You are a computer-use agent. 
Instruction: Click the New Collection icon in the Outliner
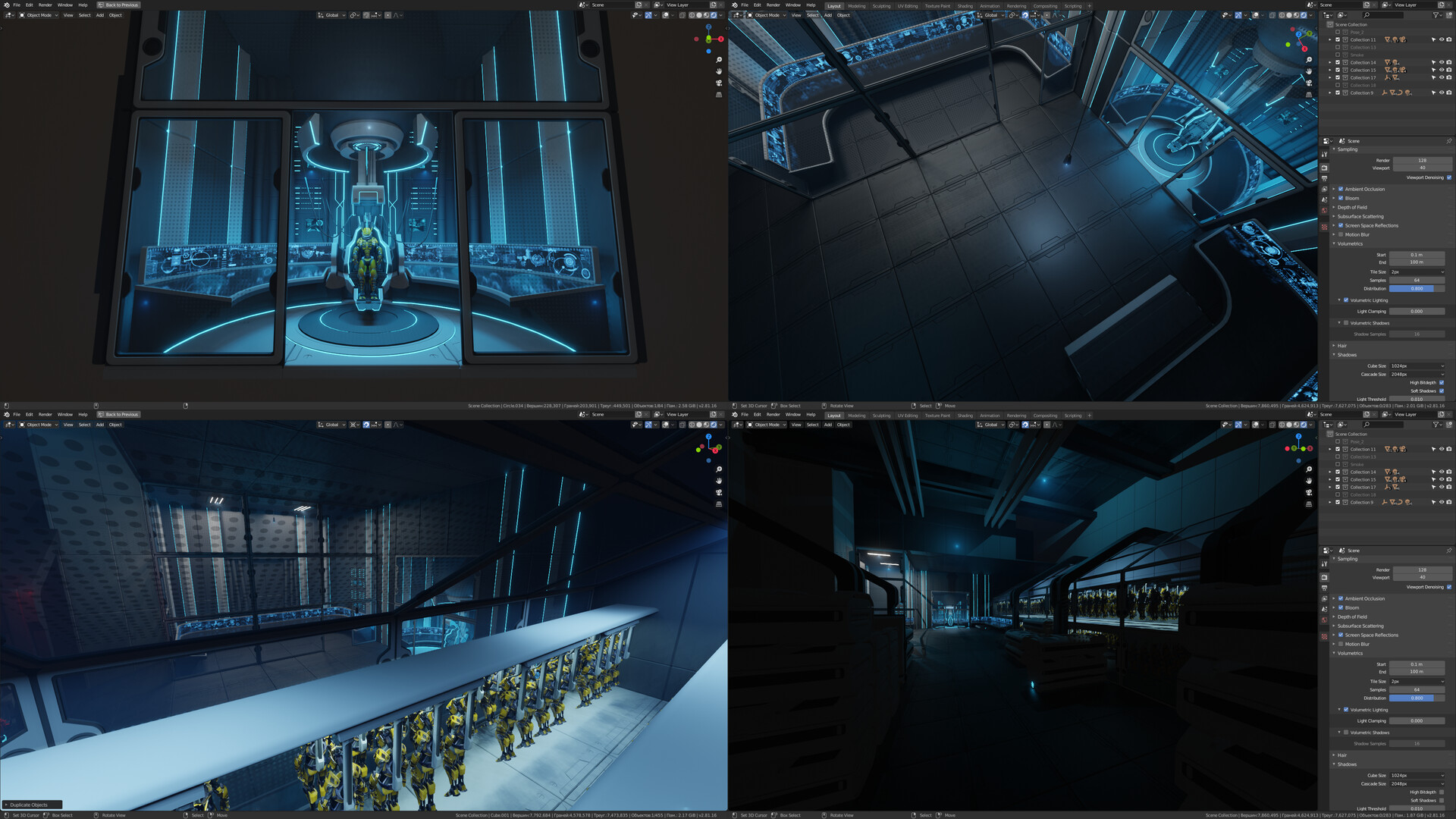(x=1449, y=15)
